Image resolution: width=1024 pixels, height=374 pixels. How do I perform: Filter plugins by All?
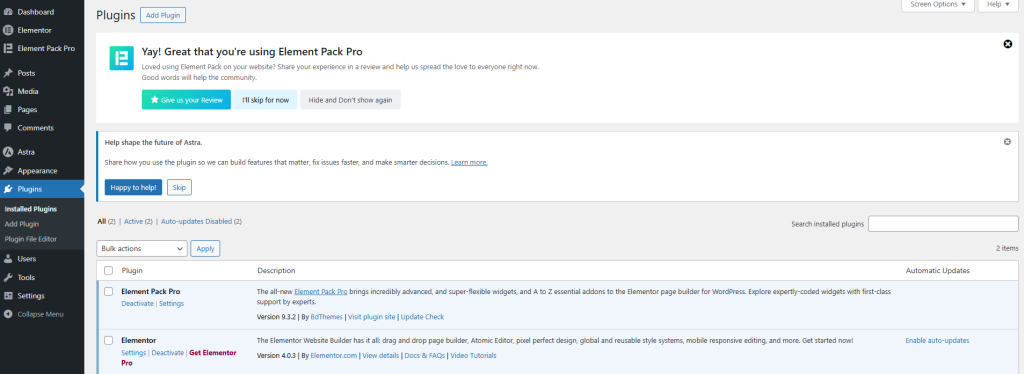tap(101, 222)
